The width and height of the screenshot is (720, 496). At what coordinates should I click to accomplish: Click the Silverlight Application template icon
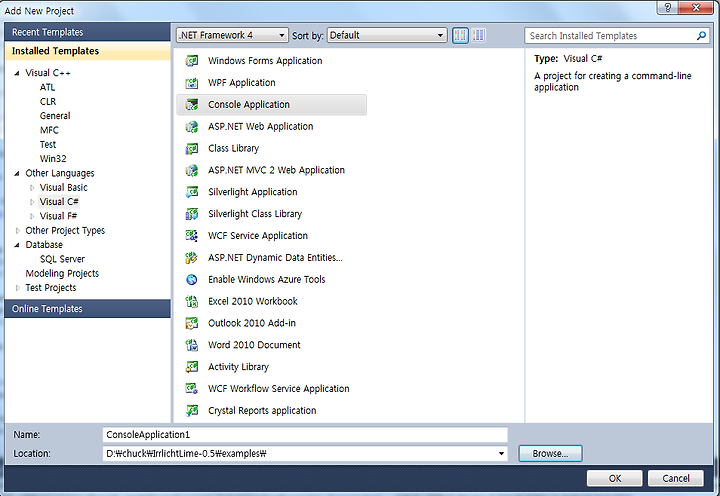pyautogui.click(x=191, y=192)
